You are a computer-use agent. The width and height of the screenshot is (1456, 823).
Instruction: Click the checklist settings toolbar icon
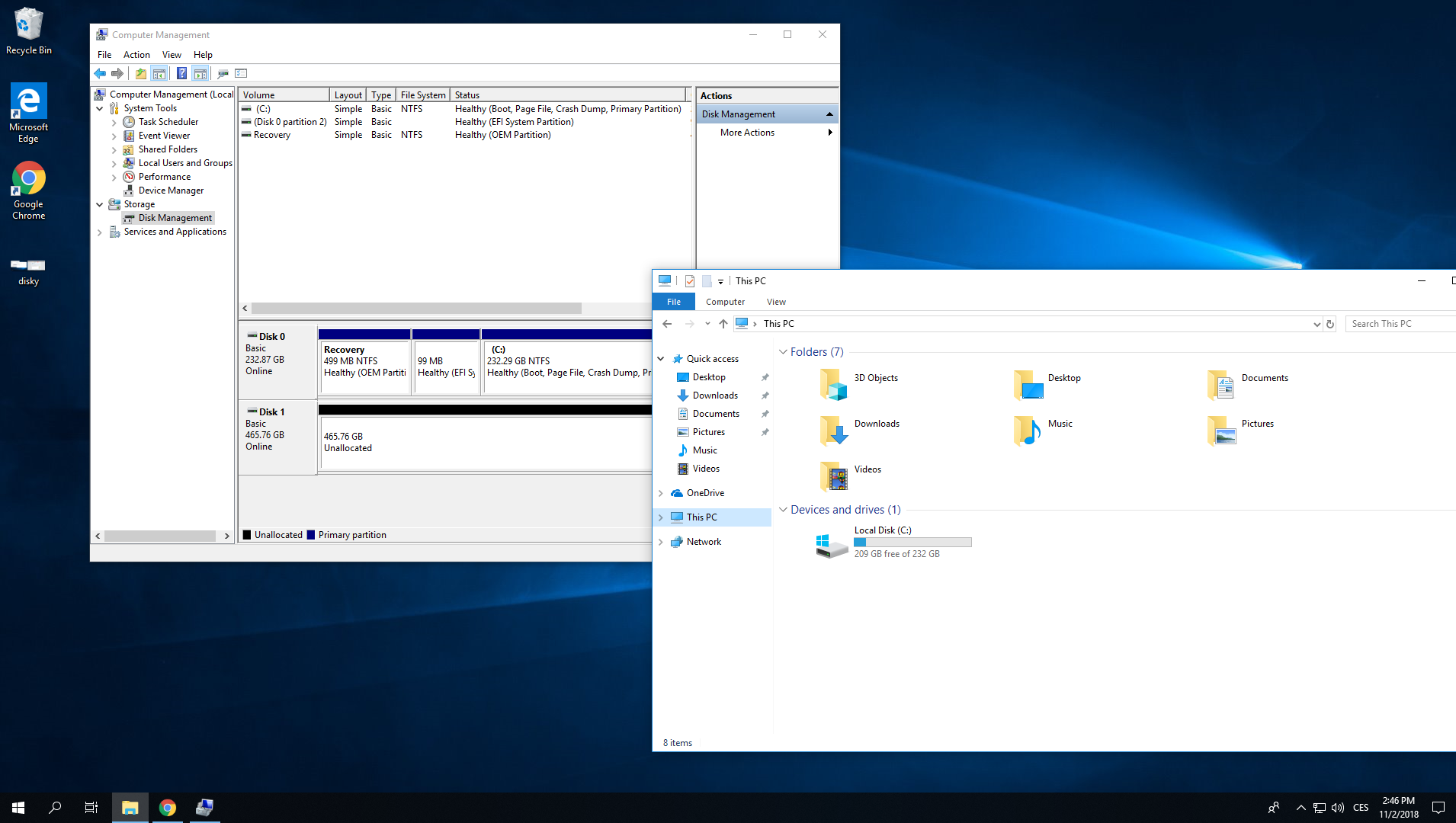click(x=241, y=73)
